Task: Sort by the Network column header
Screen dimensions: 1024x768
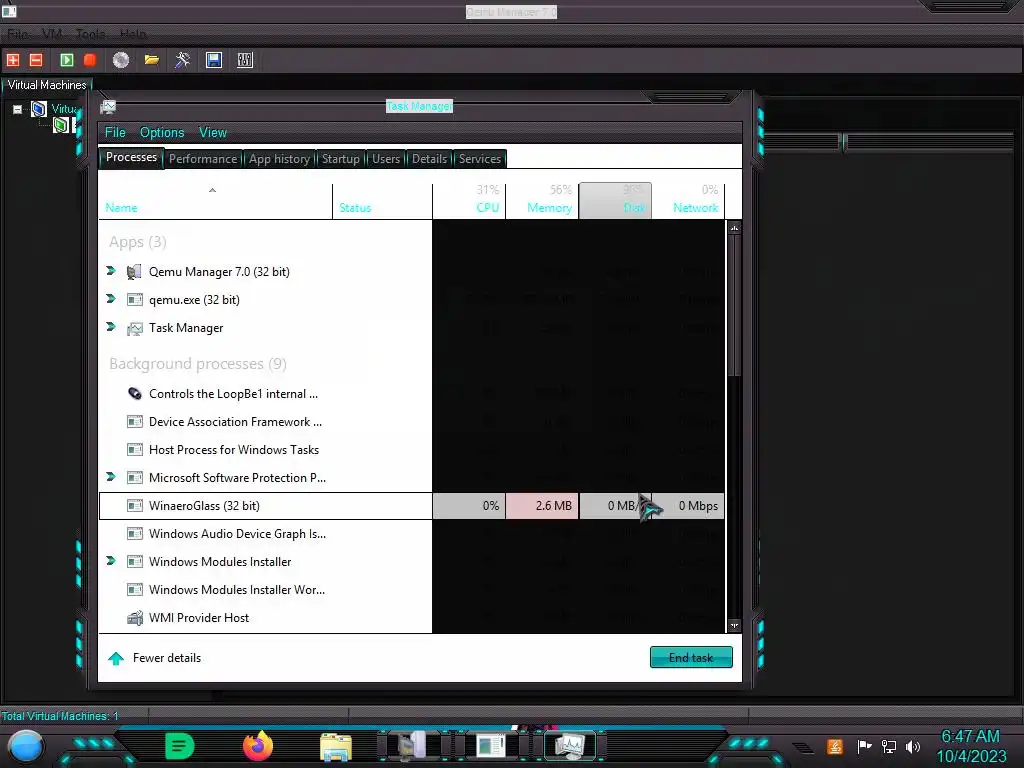Action: pyautogui.click(x=688, y=201)
